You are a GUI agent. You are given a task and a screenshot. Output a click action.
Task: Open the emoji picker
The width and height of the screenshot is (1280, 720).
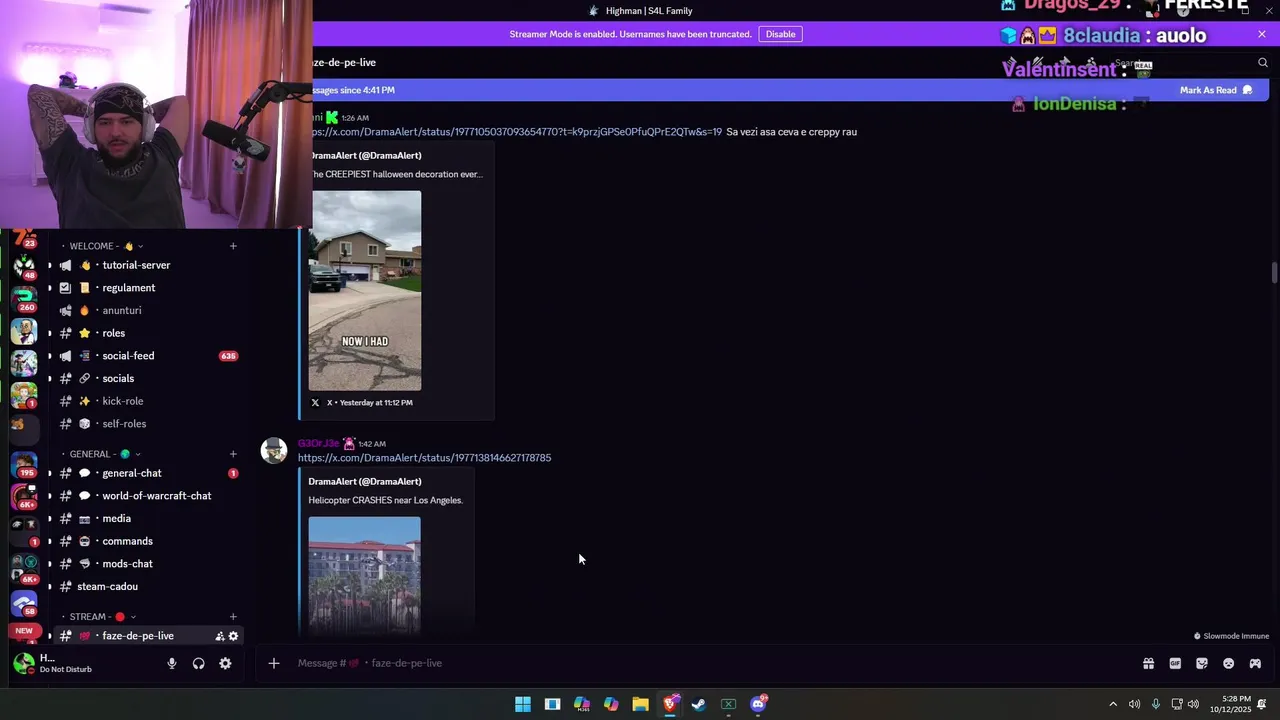point(1229,663)
